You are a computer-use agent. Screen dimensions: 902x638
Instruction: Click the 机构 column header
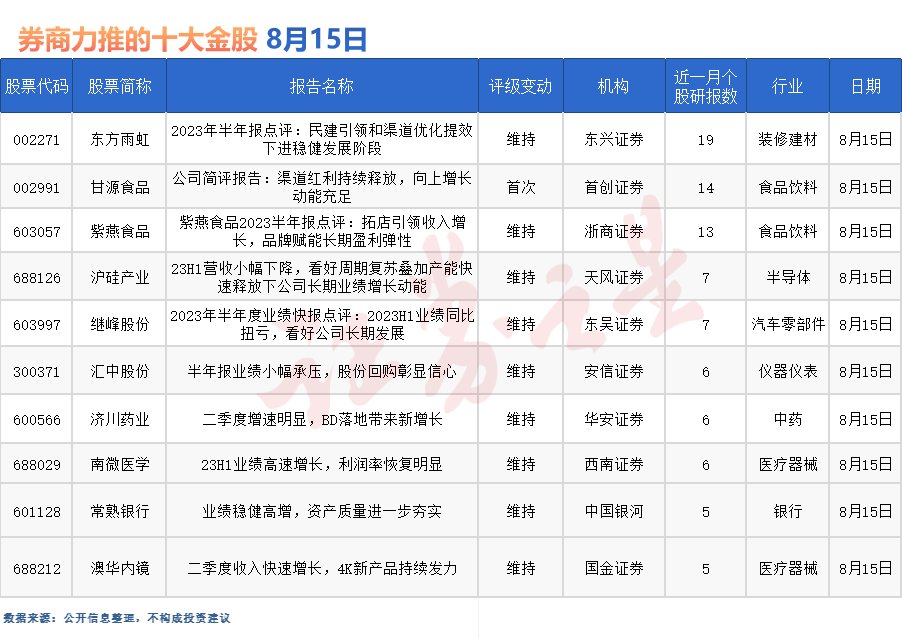tap(613, 86)
